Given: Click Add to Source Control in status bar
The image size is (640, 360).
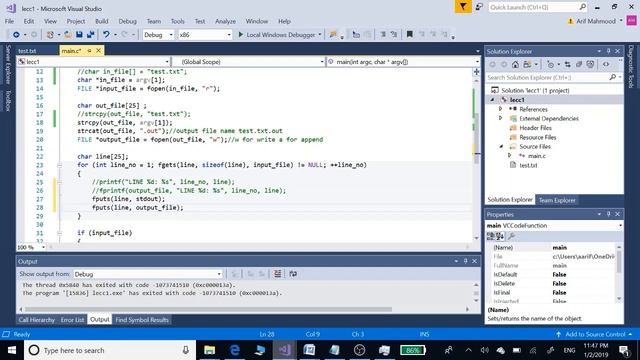Looking at the screenshot, I should [x=596, y=334].
